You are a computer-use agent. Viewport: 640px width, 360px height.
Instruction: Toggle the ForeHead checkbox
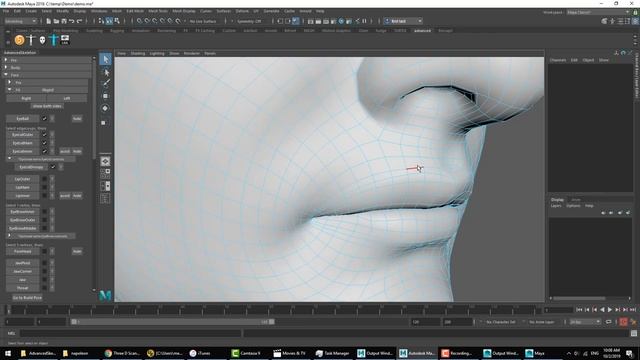(x=44, y=251)
